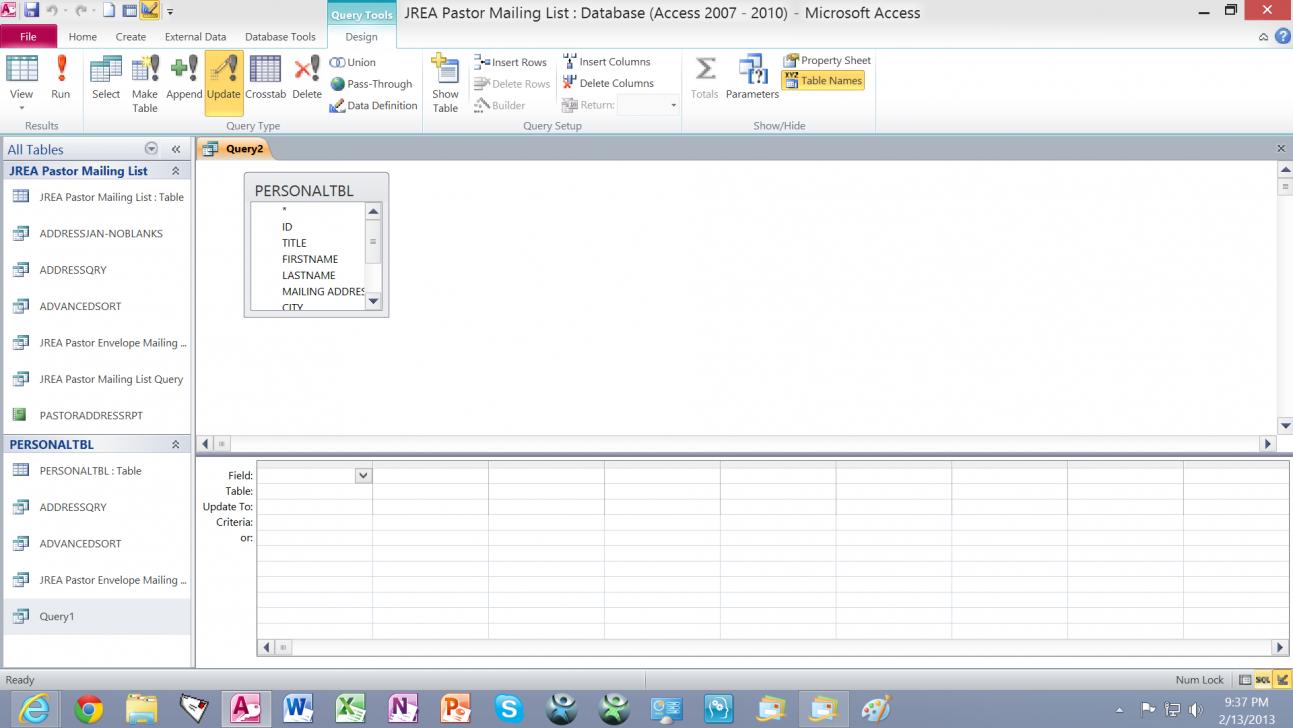Choose the Make Table query type
This screenshot has width=1293, height=728.
pos(145,83)
